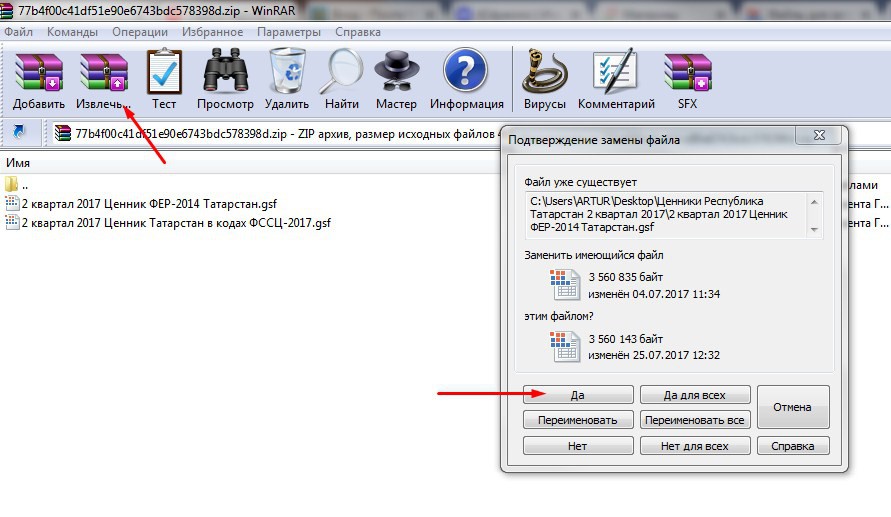Choose Нет для всех button
The image size is (891, 517).
click(x=695, y=446)
